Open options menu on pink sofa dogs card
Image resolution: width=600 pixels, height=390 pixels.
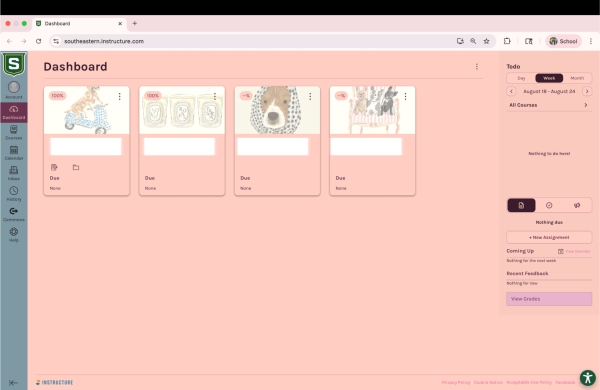tap(405, 96)
